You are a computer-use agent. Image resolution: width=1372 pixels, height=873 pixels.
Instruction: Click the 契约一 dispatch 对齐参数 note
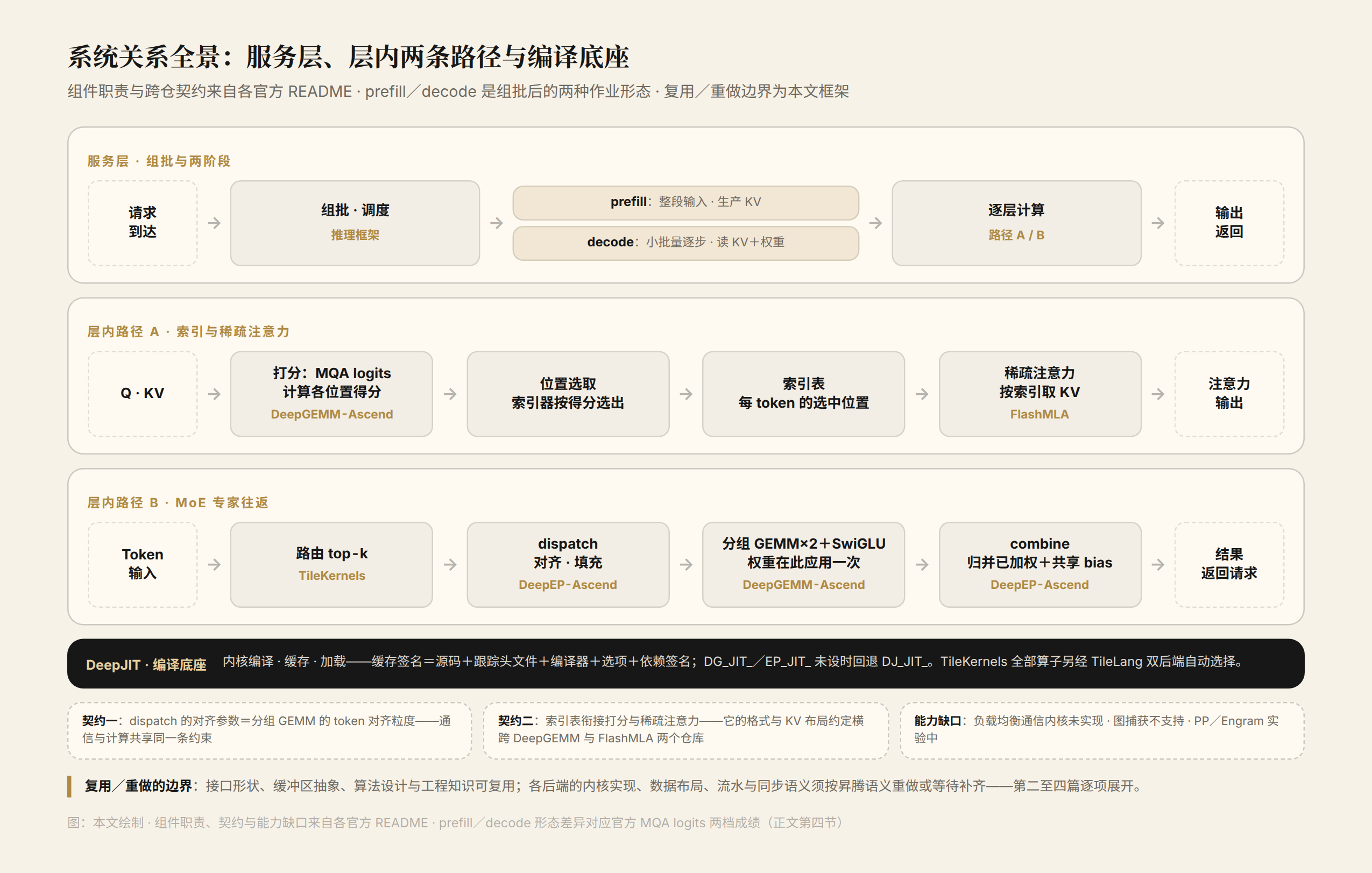(270, 730)
